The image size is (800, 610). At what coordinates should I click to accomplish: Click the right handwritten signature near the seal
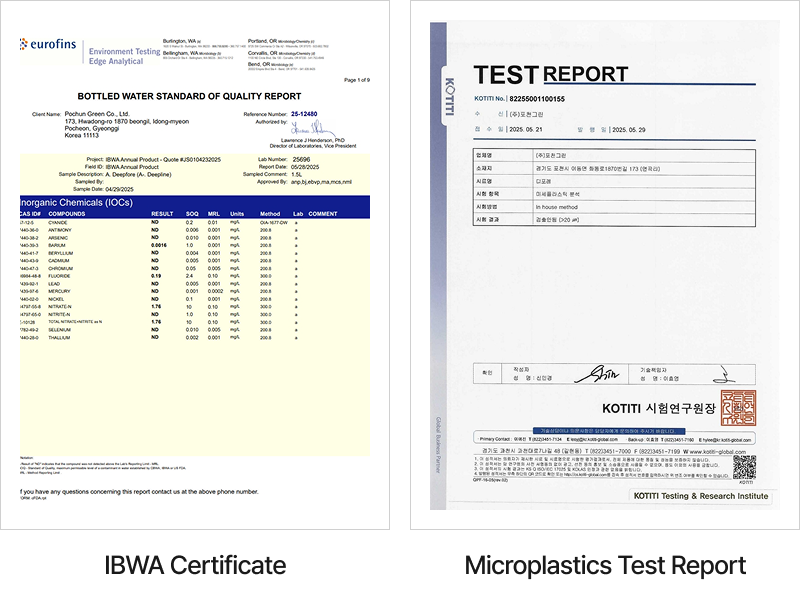click(717, 377)
